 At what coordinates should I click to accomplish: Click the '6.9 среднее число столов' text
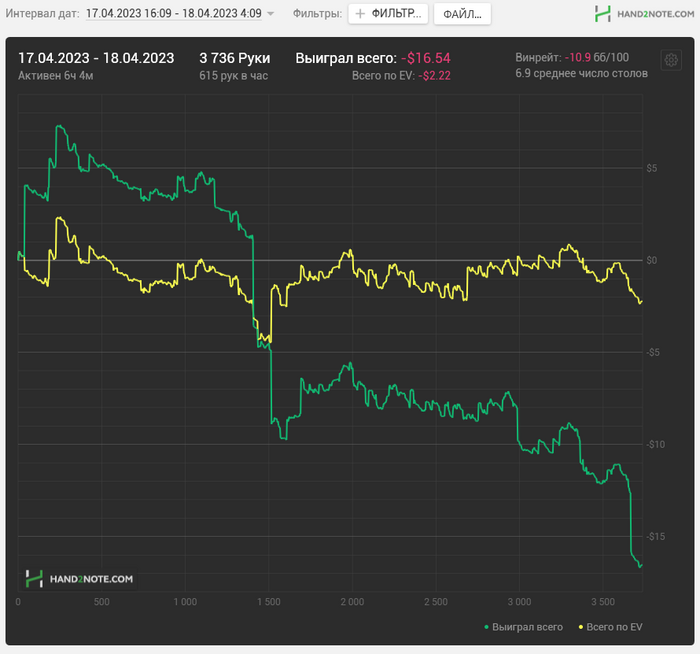581,73
